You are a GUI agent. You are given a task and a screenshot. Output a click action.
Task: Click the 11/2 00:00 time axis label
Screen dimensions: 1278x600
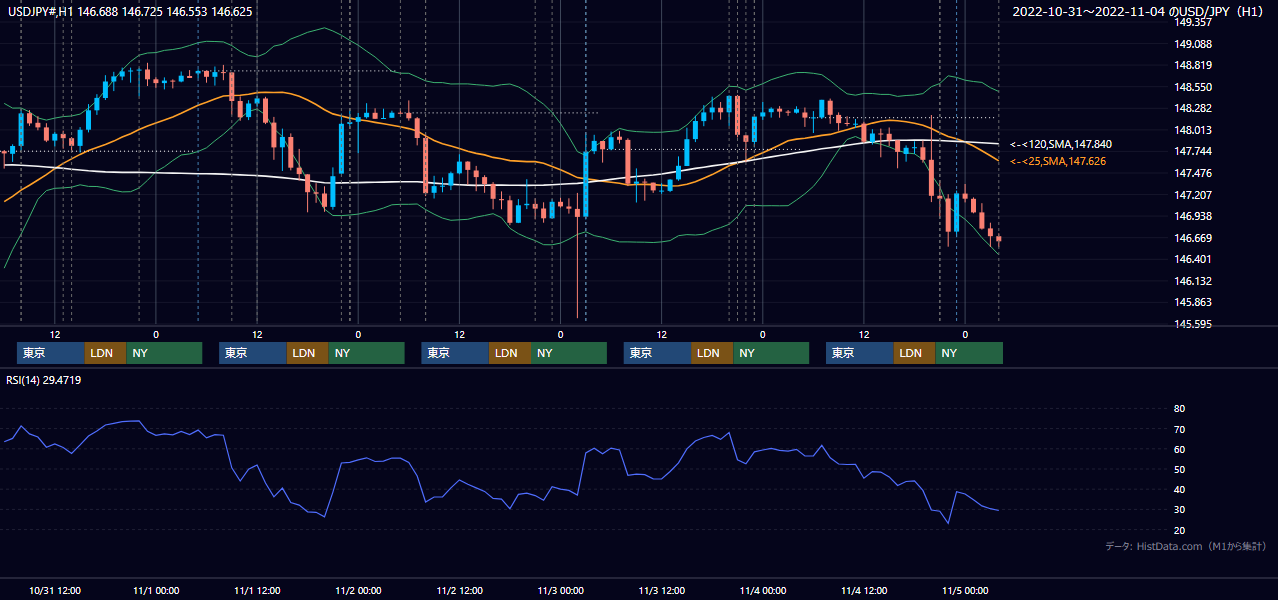[359, 590]
